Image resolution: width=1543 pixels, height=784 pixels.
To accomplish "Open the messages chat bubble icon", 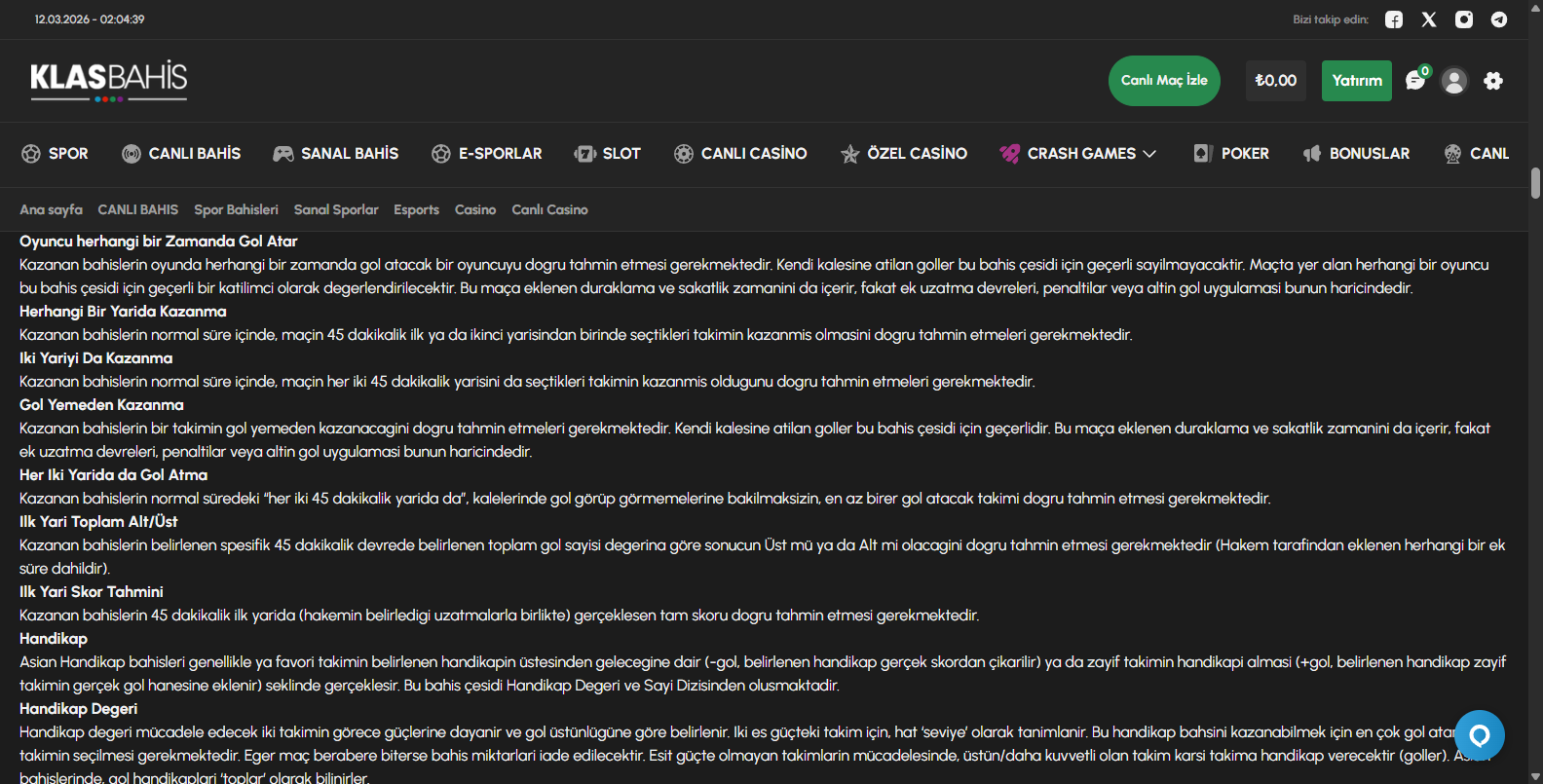I will (1415, 81).
